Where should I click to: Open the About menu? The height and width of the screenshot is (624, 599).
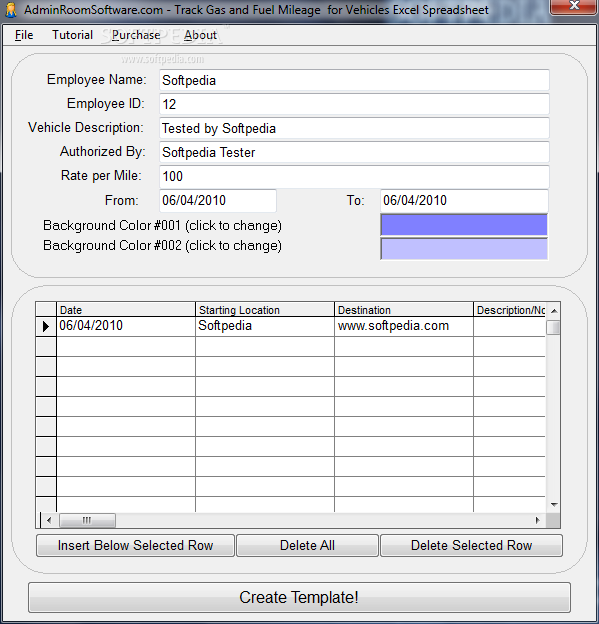click(200, 35)
